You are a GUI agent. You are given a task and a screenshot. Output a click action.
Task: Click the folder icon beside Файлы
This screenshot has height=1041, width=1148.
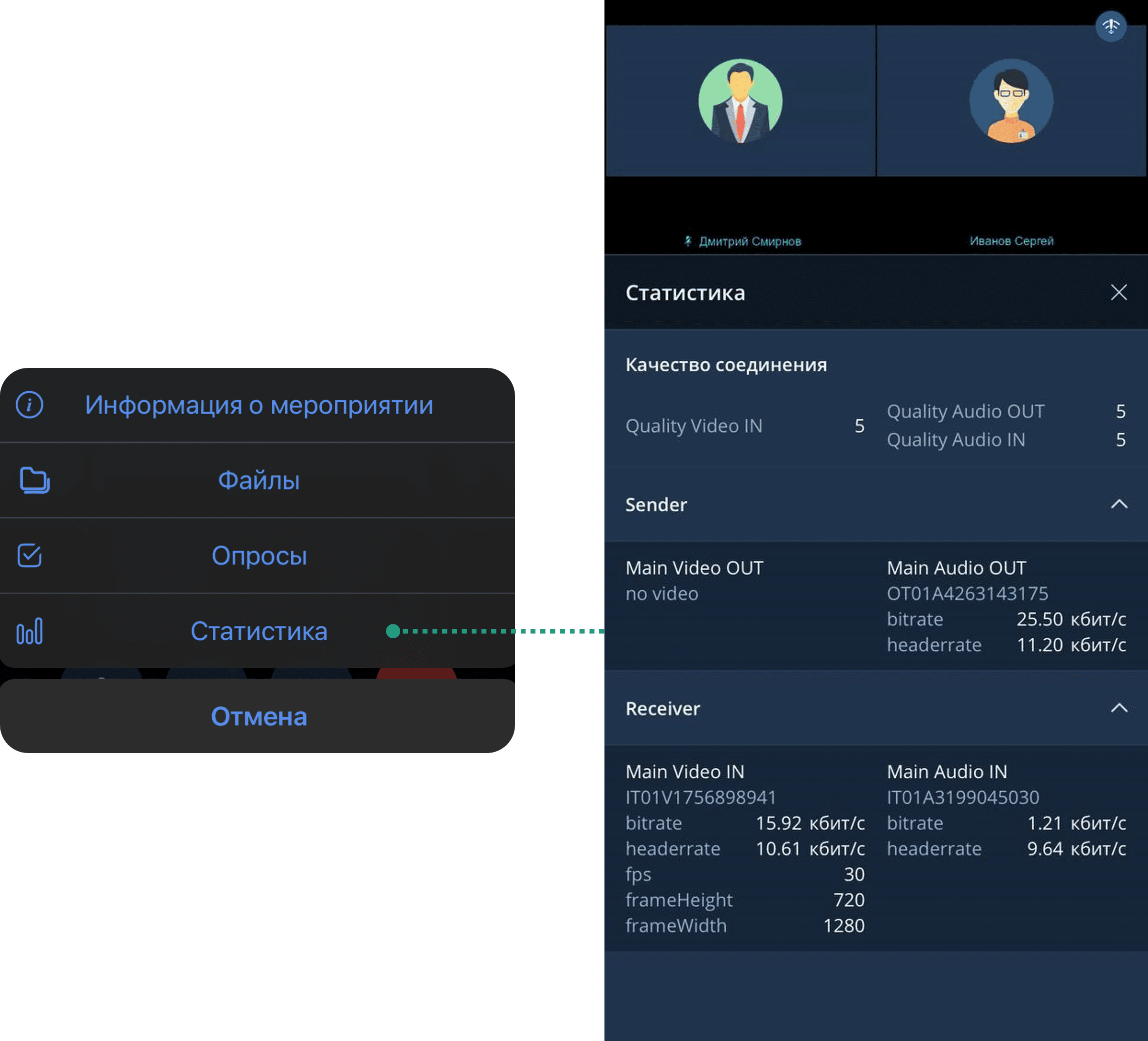click(x=35, y=480)
